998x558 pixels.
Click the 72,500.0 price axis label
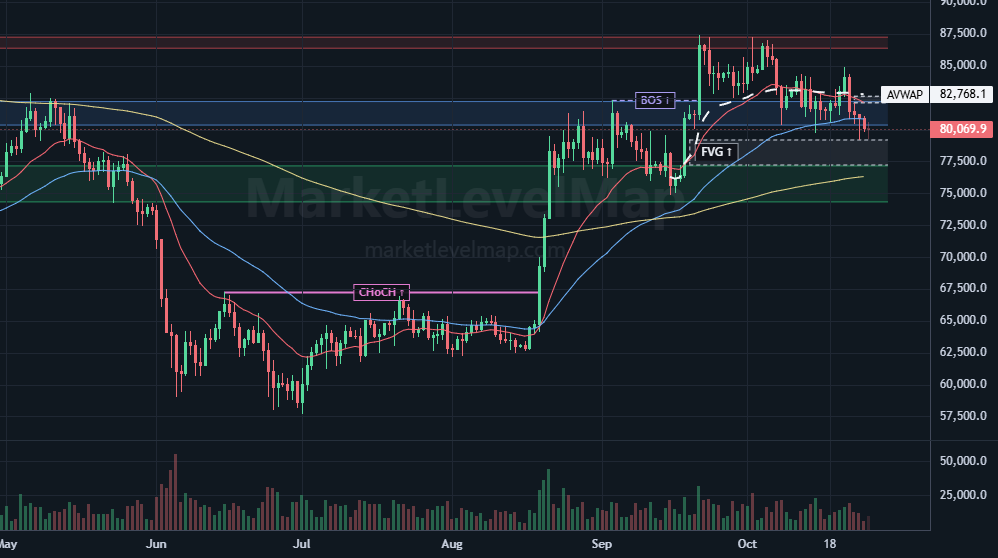(x=962, y=225)
